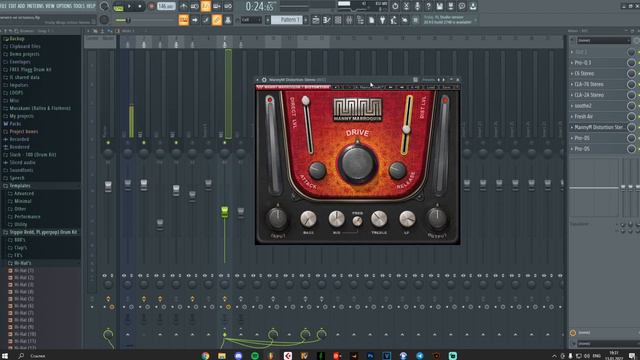Open the View mixer icon
The image size is (640, 360).
click(x=349, y=20)
